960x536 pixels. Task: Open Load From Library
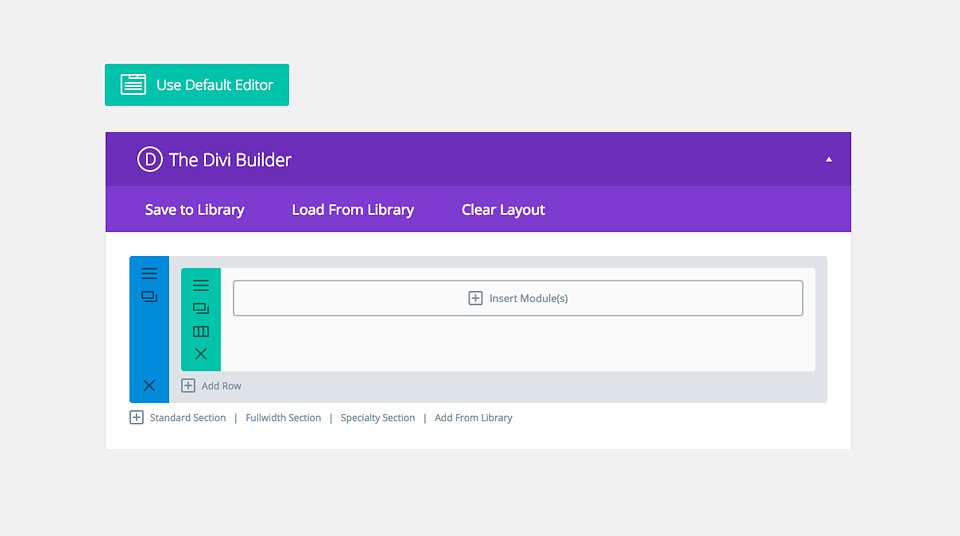point(353,209)
